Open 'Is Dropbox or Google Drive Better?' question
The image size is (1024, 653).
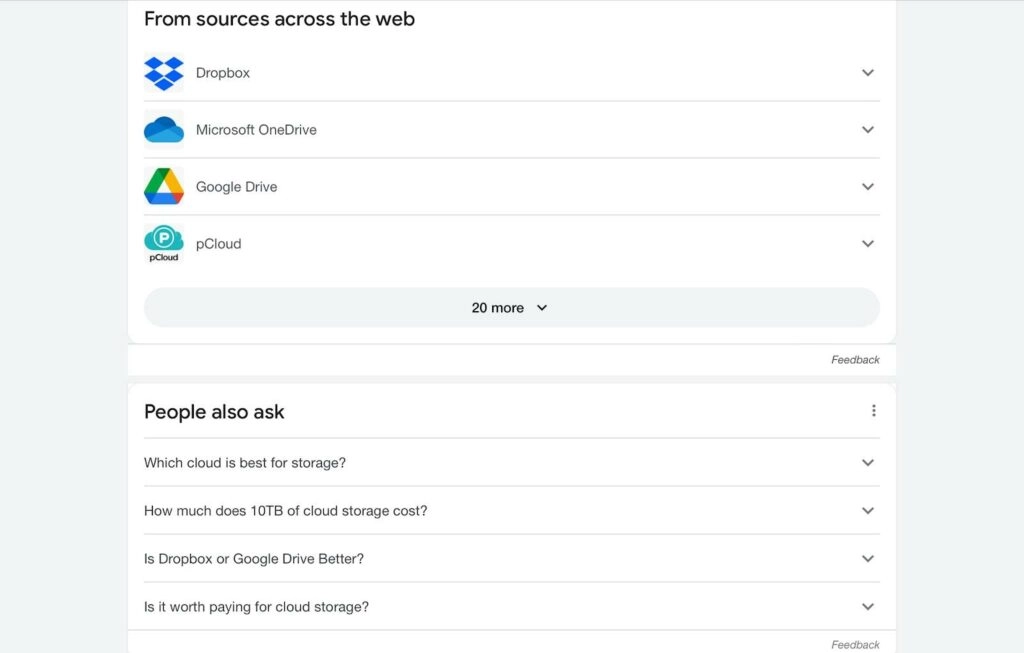coord(254,559)
